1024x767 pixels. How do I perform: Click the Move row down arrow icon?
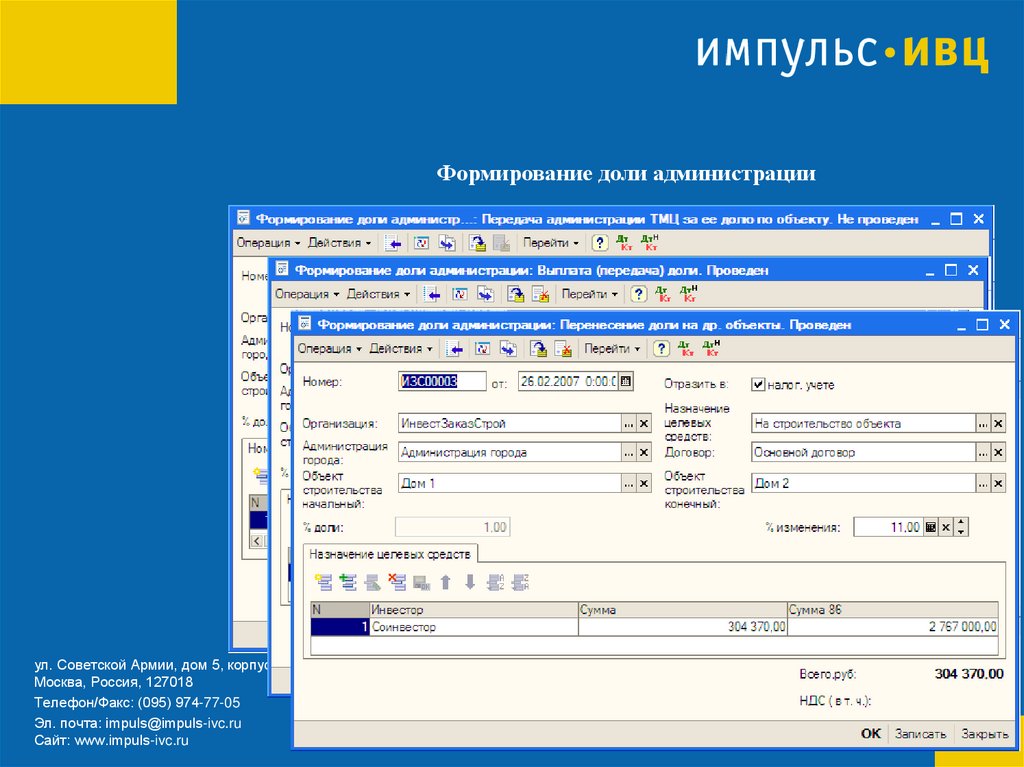470,582
